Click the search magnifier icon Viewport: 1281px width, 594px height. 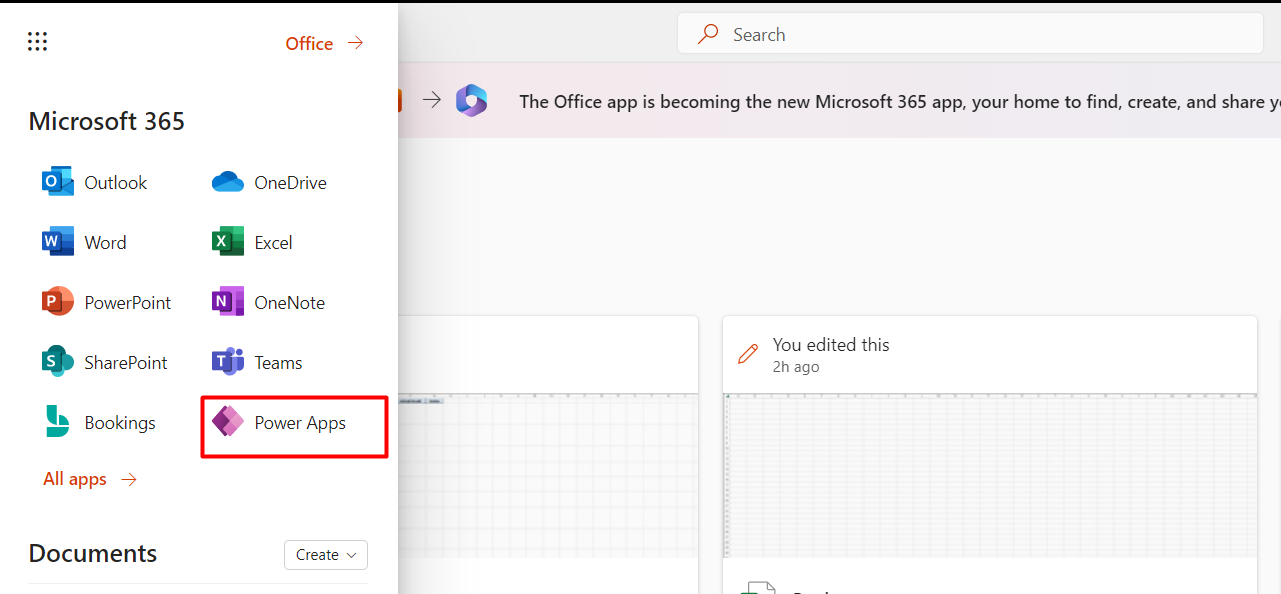[x=708, y=34]
